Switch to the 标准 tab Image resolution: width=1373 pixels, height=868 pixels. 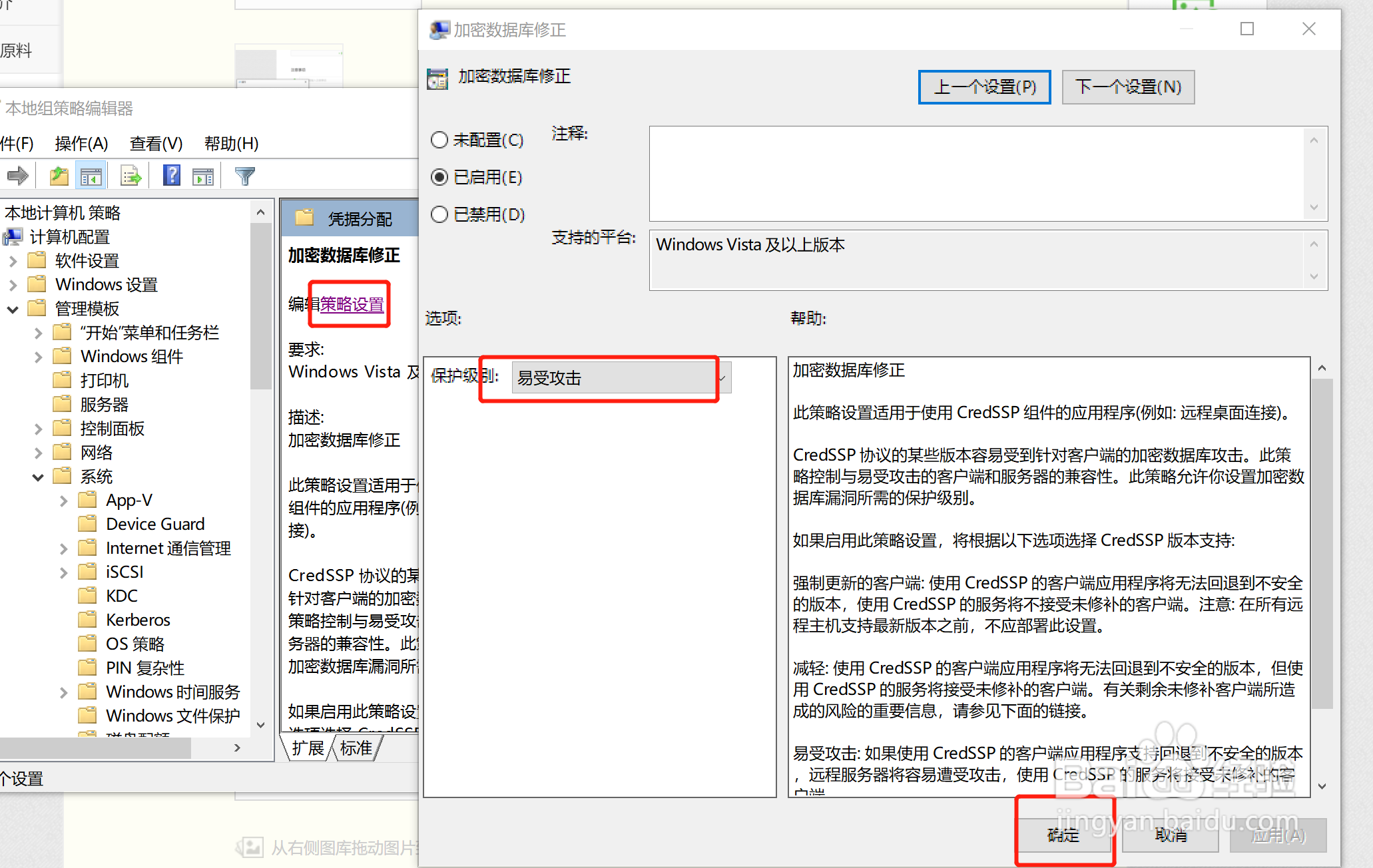click(x=356, y=748)
